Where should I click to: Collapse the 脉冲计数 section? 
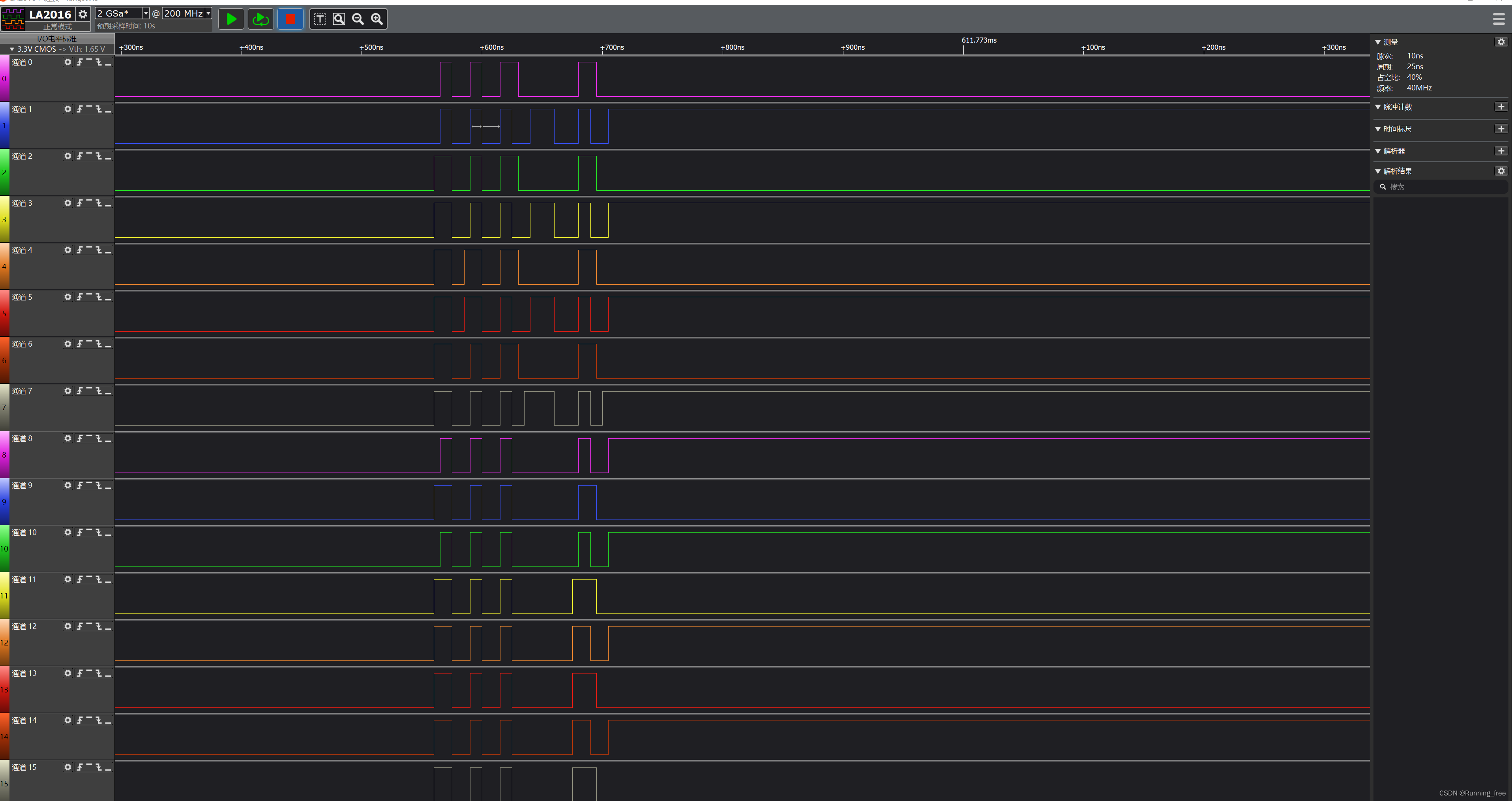pyautogui.click(x=1378, y=107)
